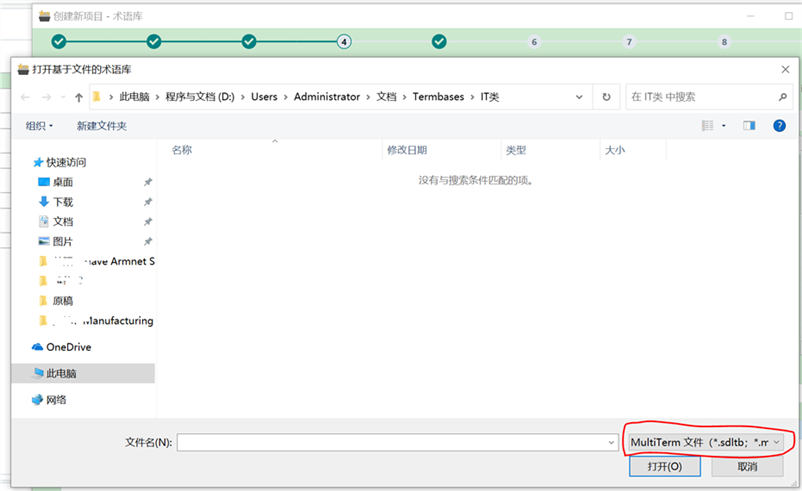Screen dimensions: 802x491
Task: Close the 打开基于文件的术语库 dialog
Action: click(x=786, y=69)
